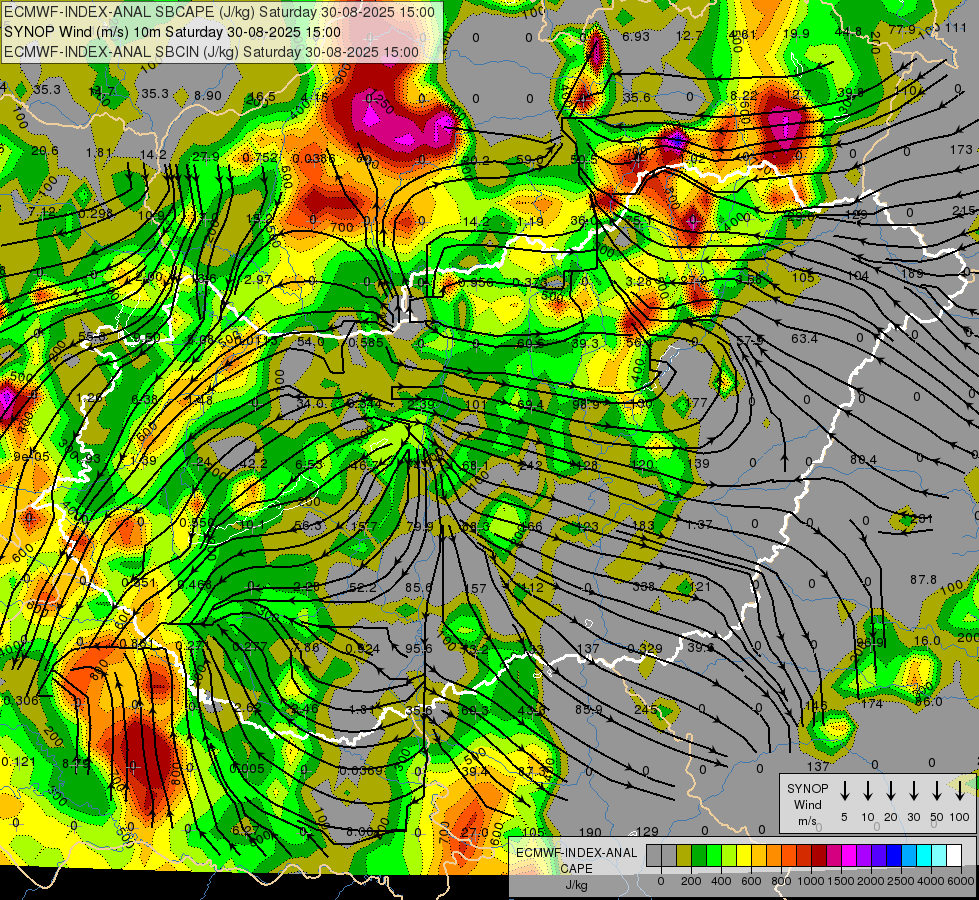Pick the pure blue swatch left of 2500 tick
Image resolution: width=979 pixels, height=900 pixels.
(894, 856)
